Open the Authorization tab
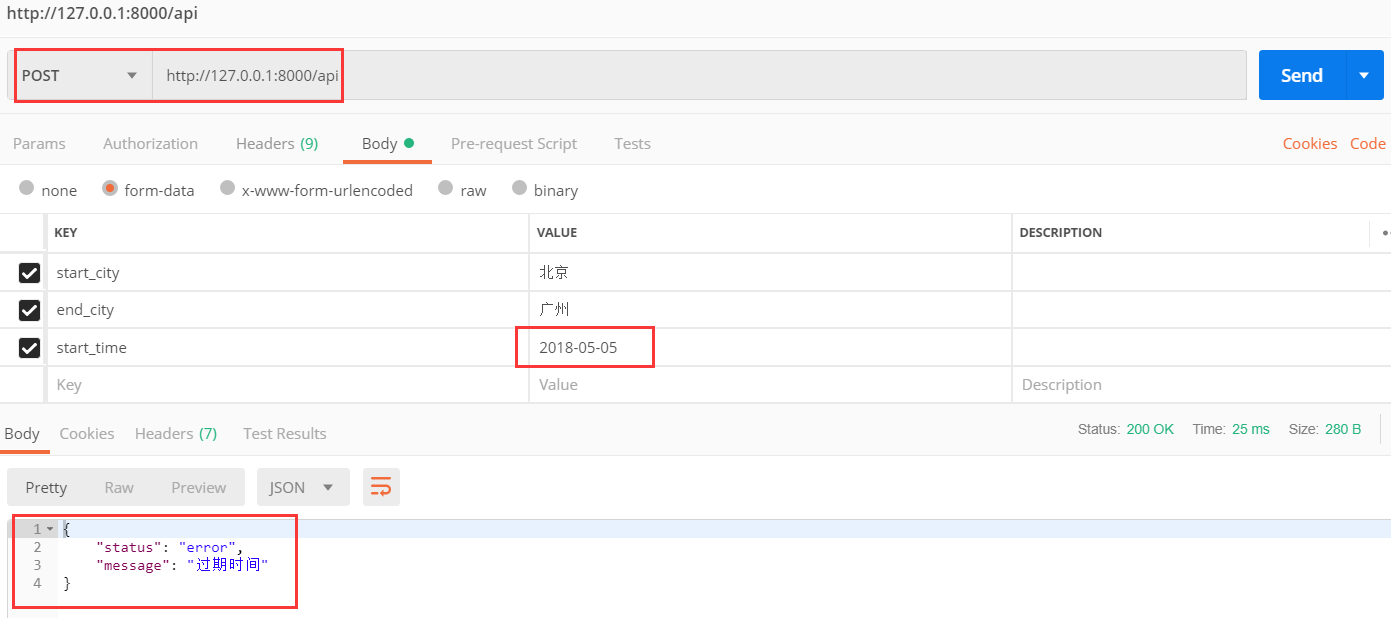1391x618 pixels. 150,143
